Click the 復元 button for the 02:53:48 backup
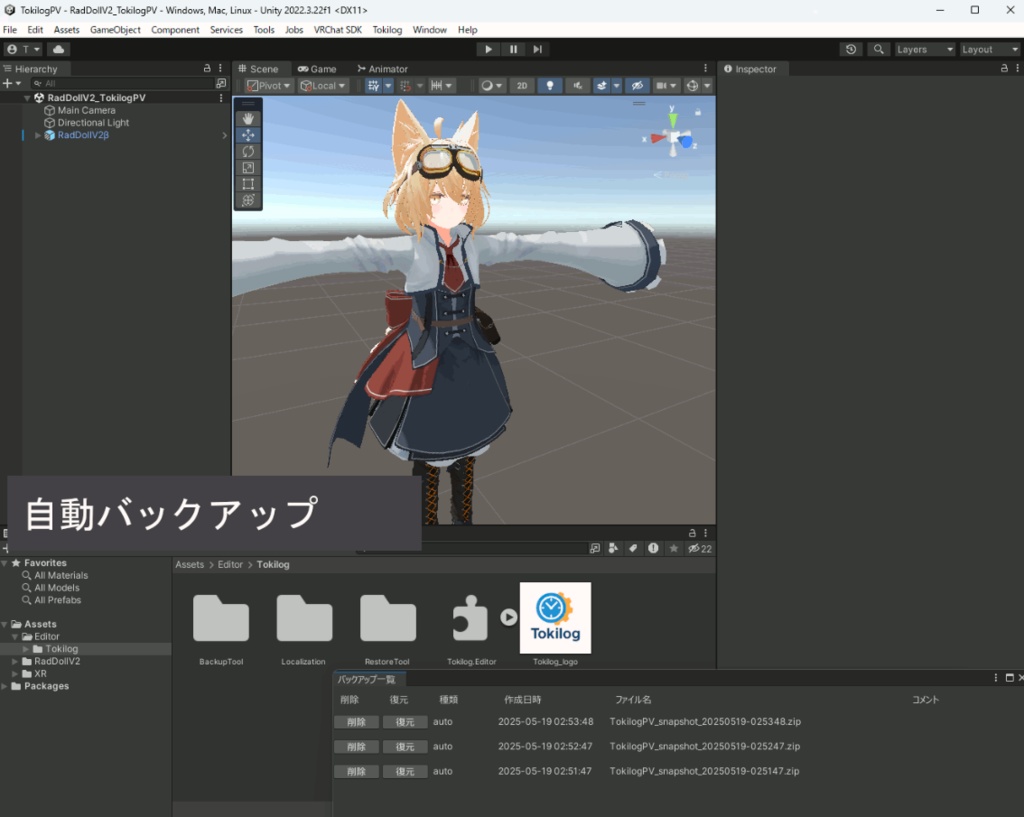 404,721
